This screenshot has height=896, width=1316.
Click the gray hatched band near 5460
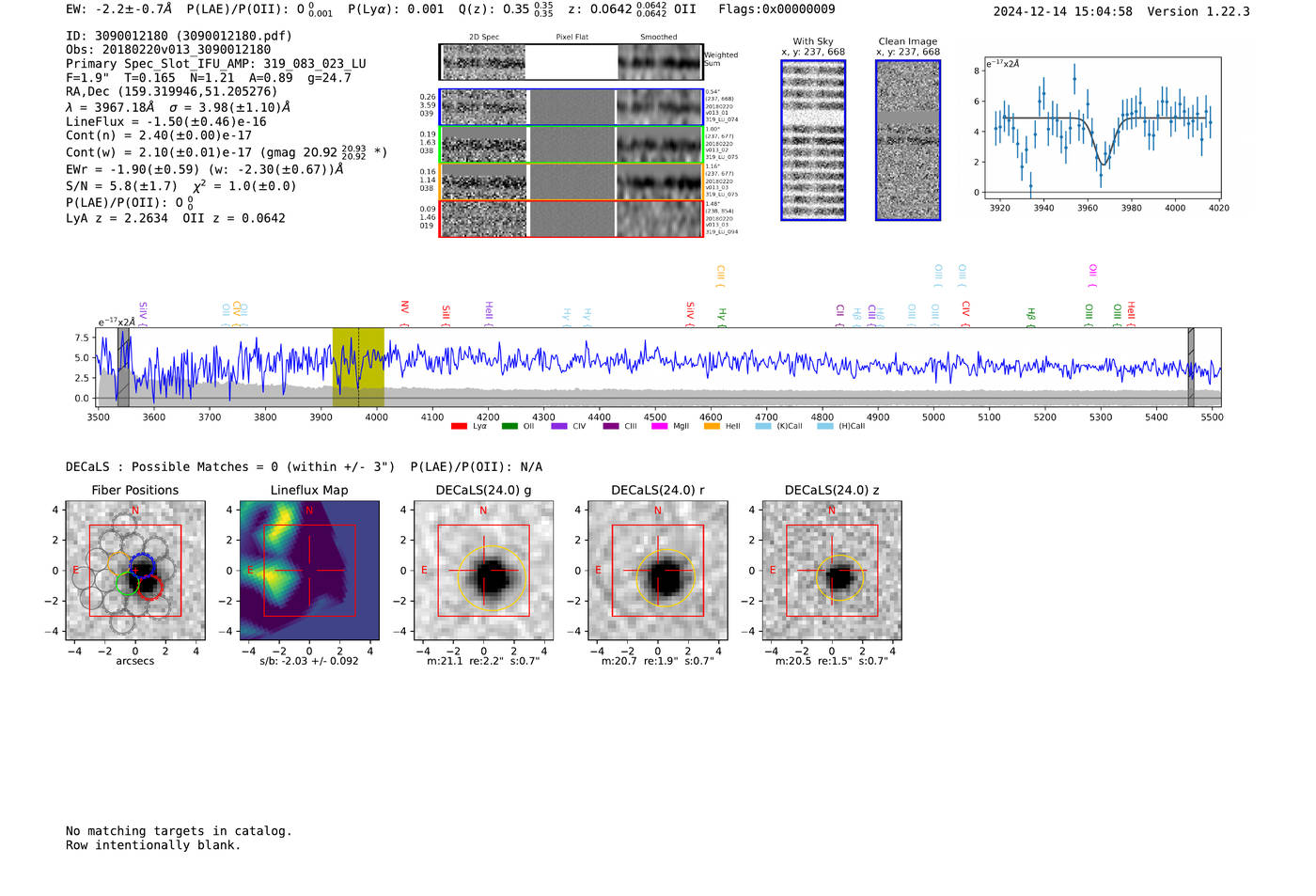point(1191,367)
